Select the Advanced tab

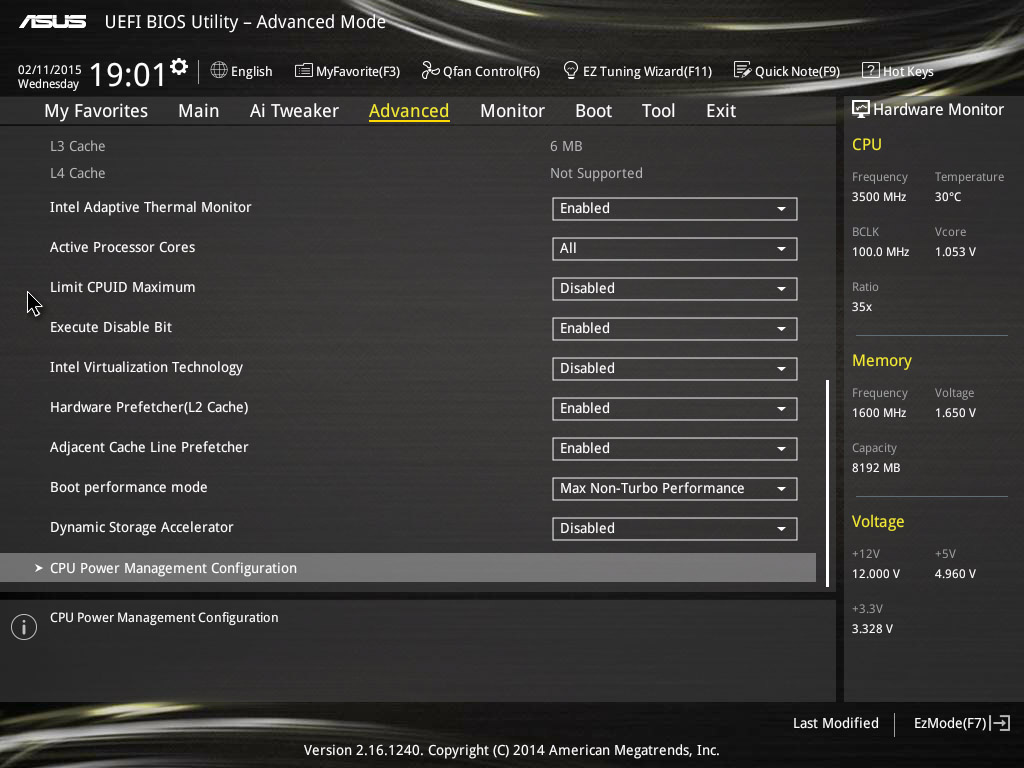tap(409, 111)
